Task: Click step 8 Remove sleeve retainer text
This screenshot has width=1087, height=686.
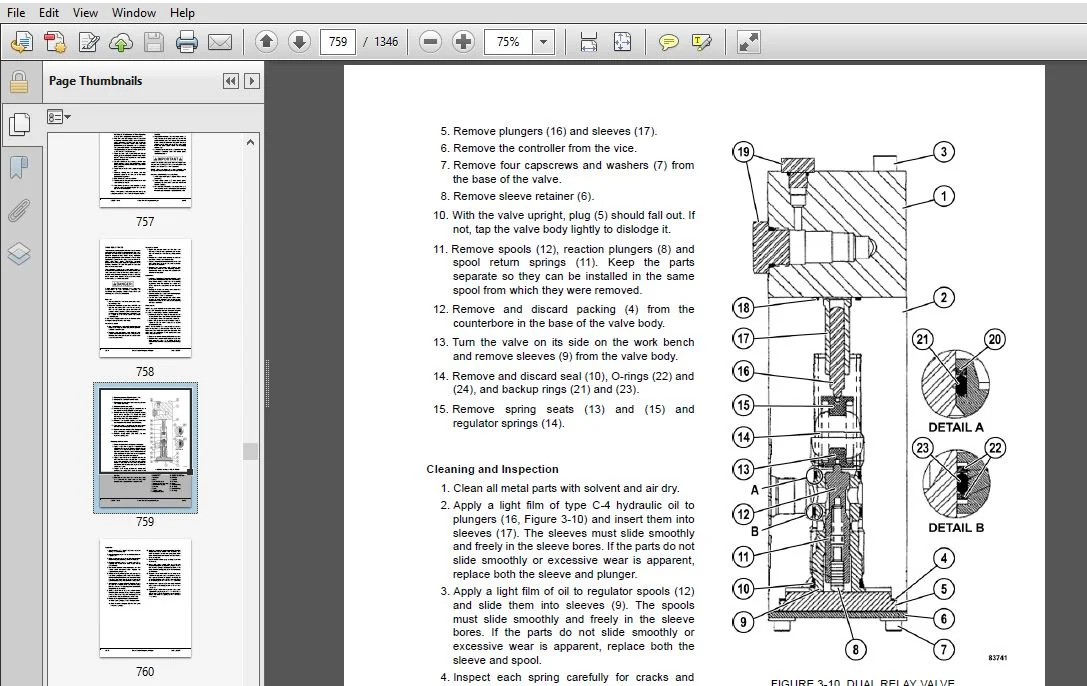Action: (517, 196)
